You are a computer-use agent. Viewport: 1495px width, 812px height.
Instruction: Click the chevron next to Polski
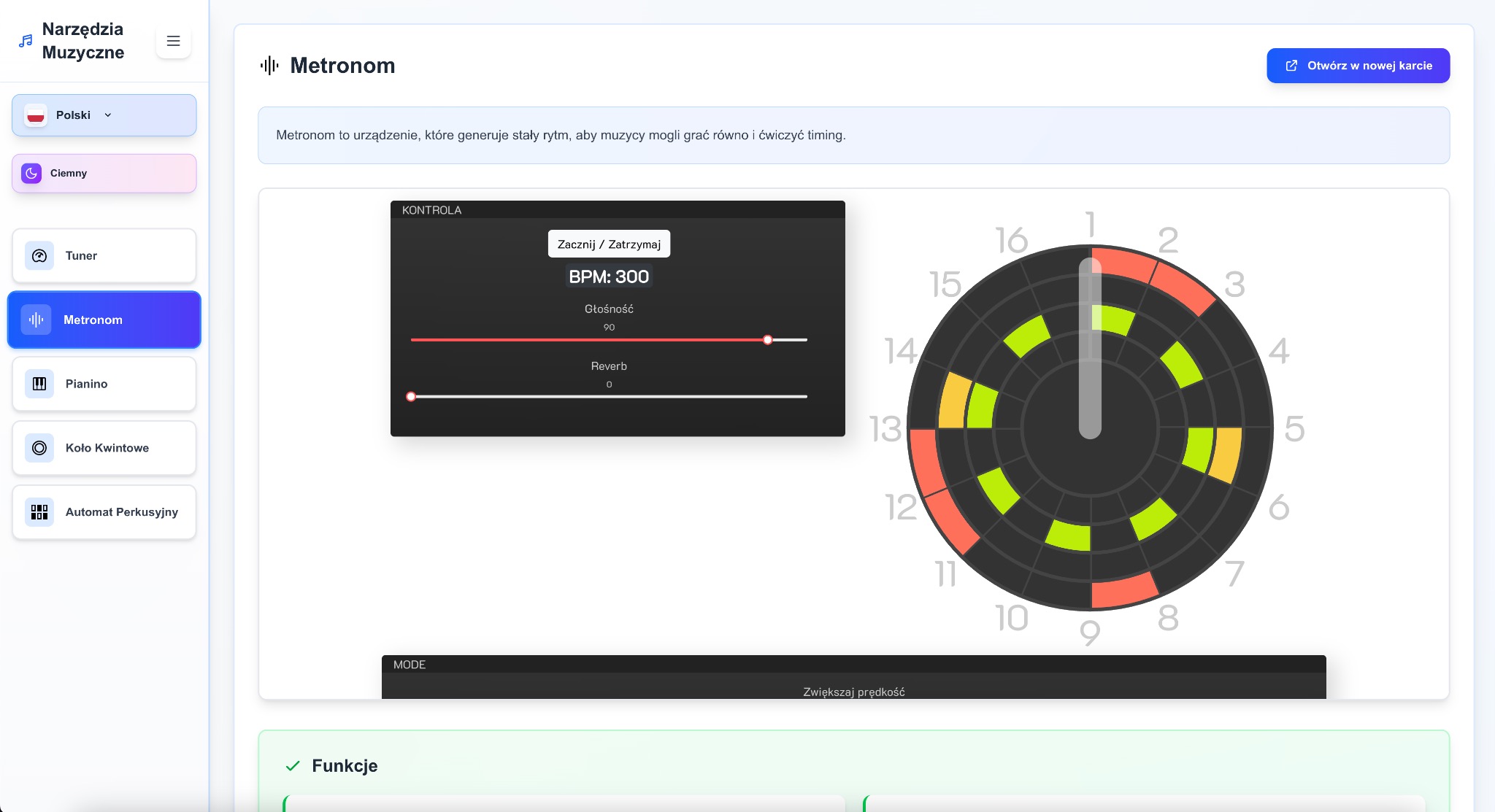coord(108,115)
